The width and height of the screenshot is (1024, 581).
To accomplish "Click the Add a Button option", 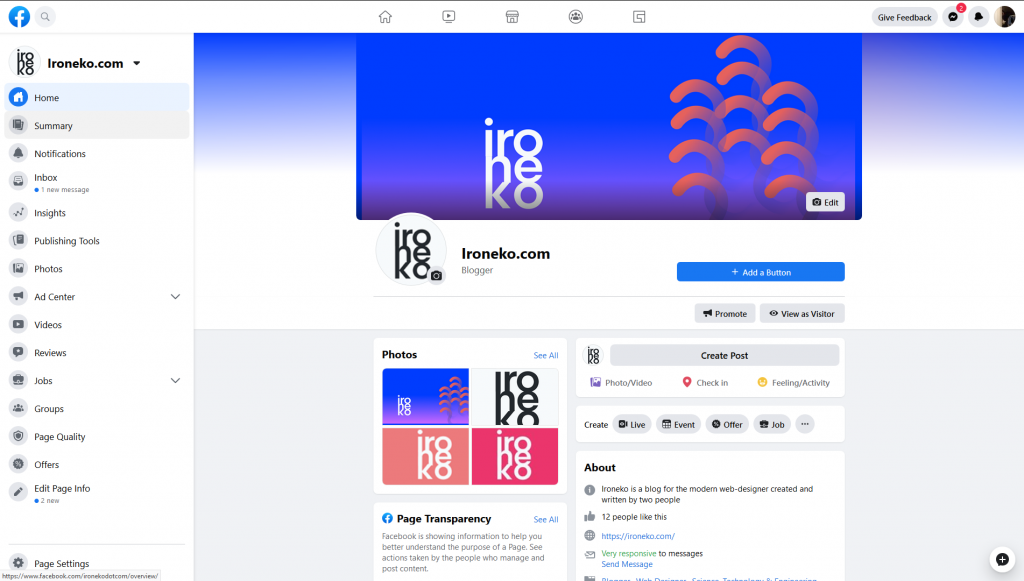I will [x=760, y=271].
